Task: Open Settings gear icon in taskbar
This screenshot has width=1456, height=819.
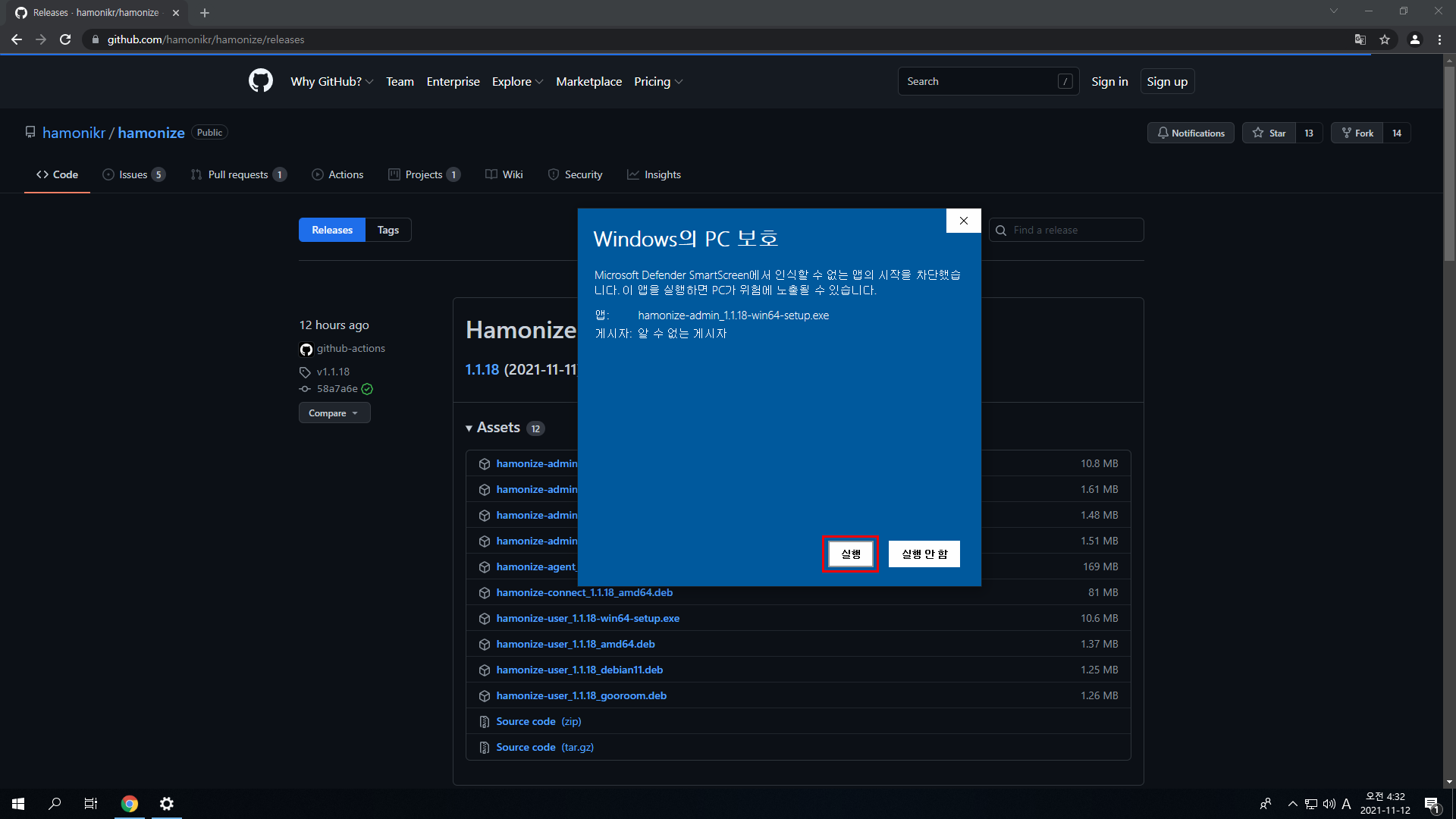Action: click(167, 804)
